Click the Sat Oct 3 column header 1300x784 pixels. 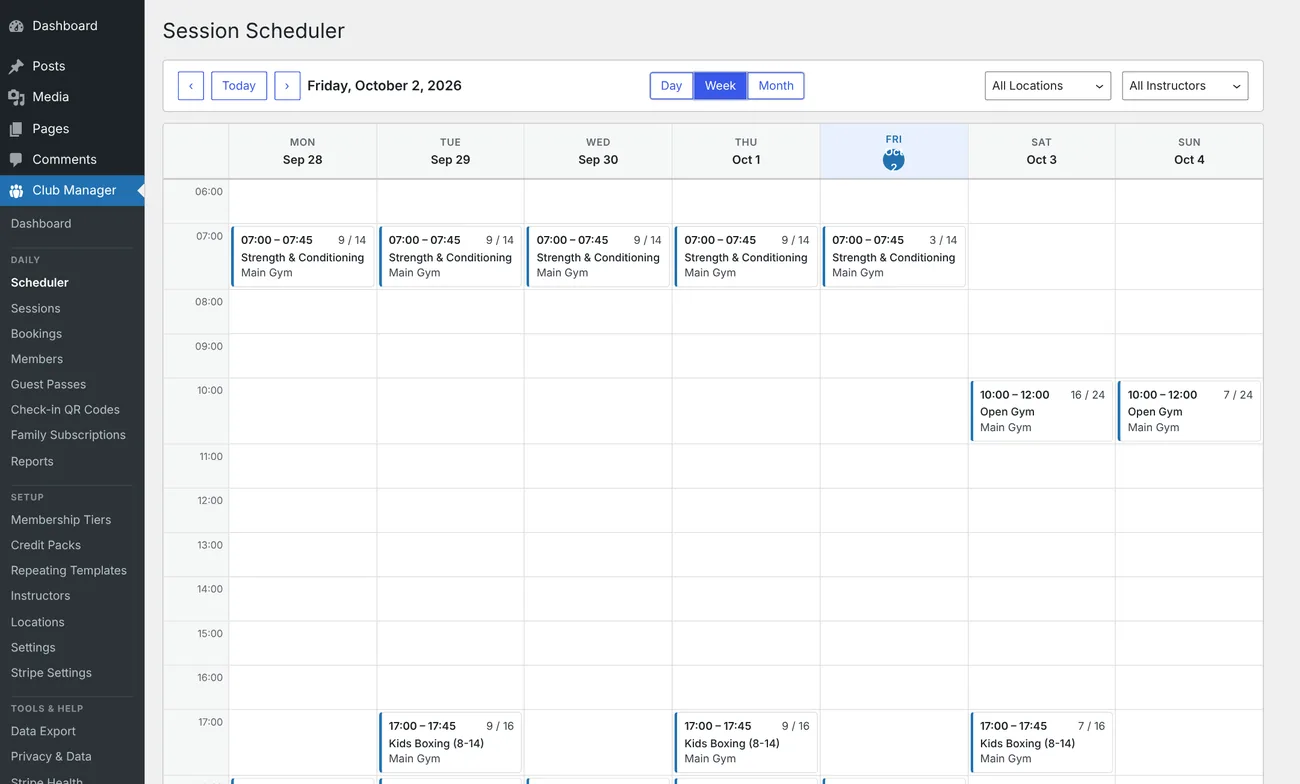1042,151
